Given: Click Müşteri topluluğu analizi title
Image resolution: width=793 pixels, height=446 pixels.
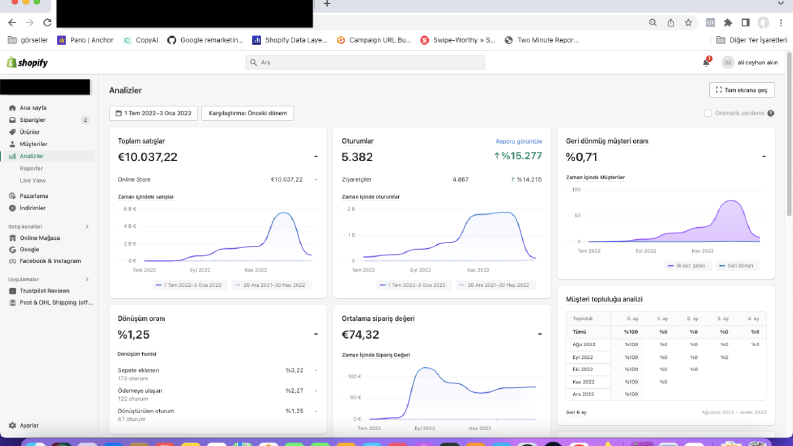Looking at the screenshot, I should tap(604, 299).
